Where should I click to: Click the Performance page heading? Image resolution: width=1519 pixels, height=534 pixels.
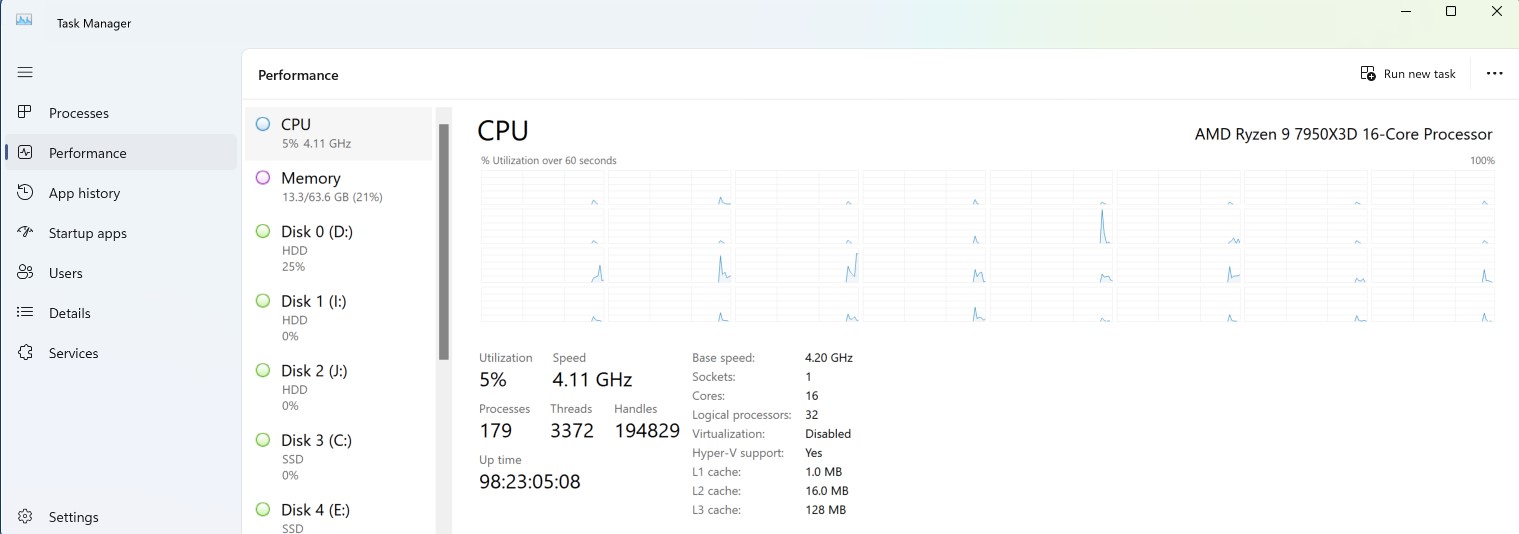[x=298, y=75]
